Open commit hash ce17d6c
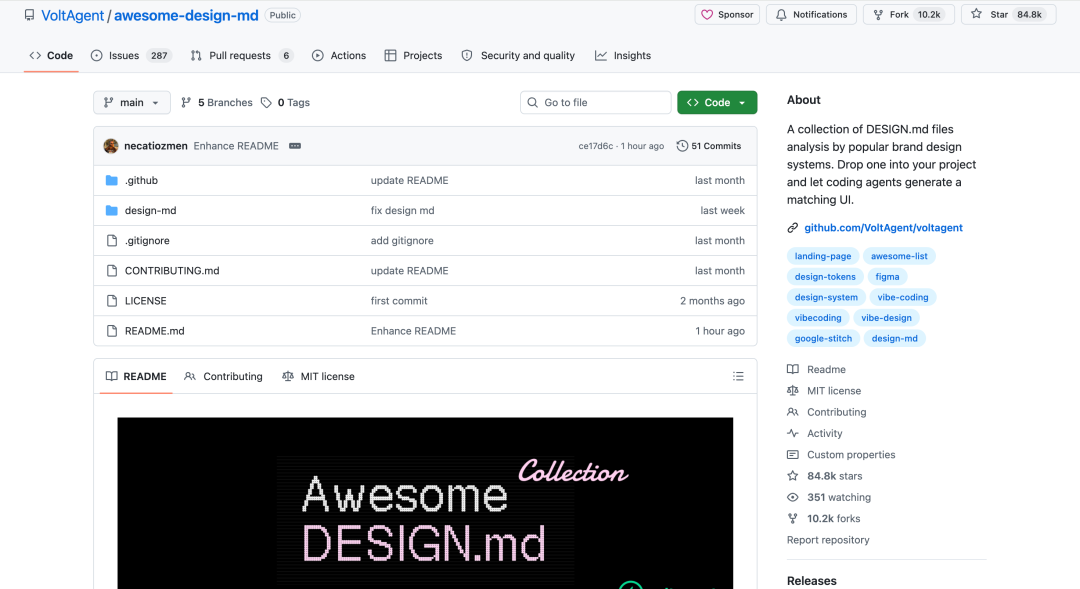This screenshot has width=1080, height=589. 596,146
